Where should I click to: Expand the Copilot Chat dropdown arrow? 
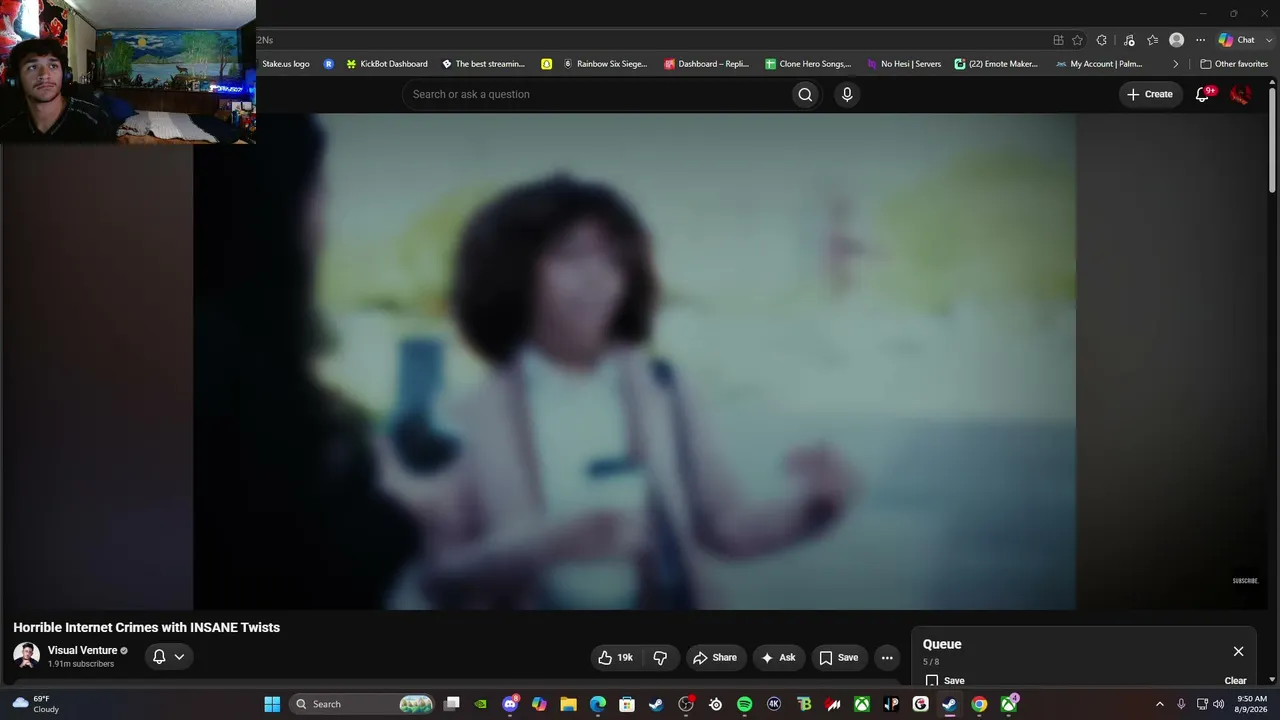pyautogui.click(x=1269, y=40)
